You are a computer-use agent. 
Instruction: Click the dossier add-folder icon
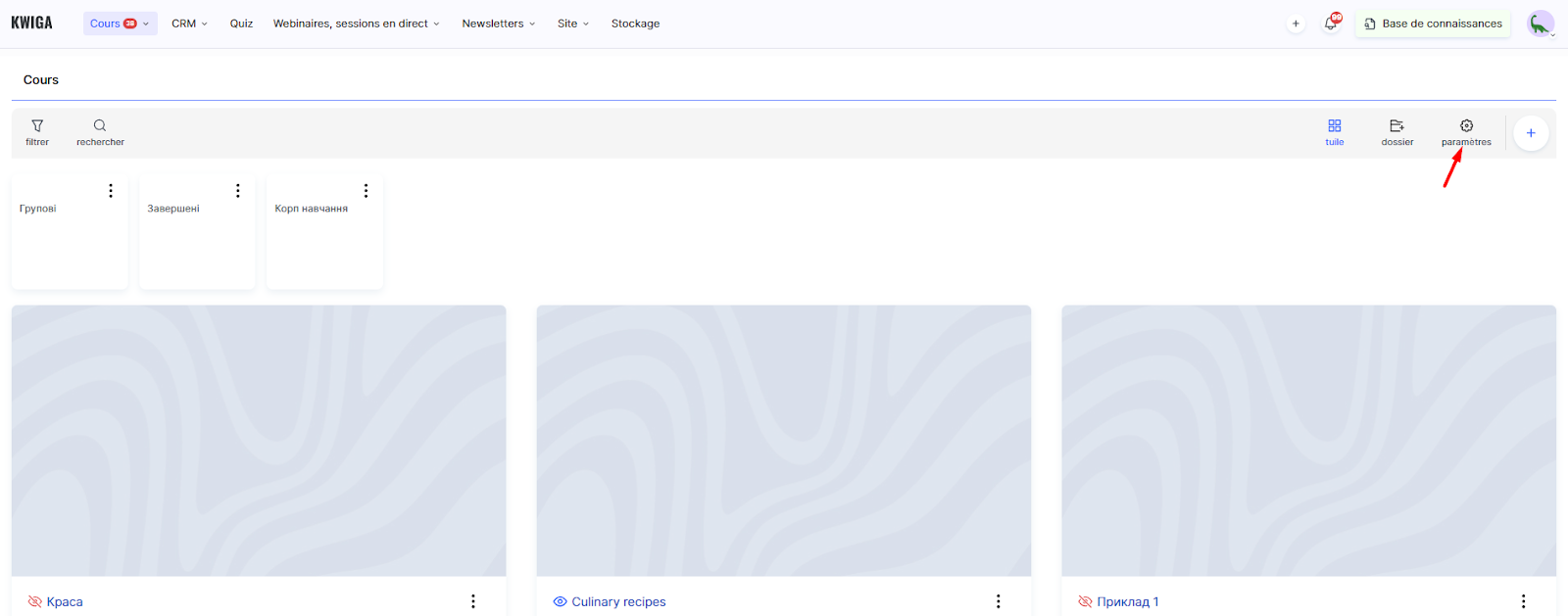[x=1396, y=126]
